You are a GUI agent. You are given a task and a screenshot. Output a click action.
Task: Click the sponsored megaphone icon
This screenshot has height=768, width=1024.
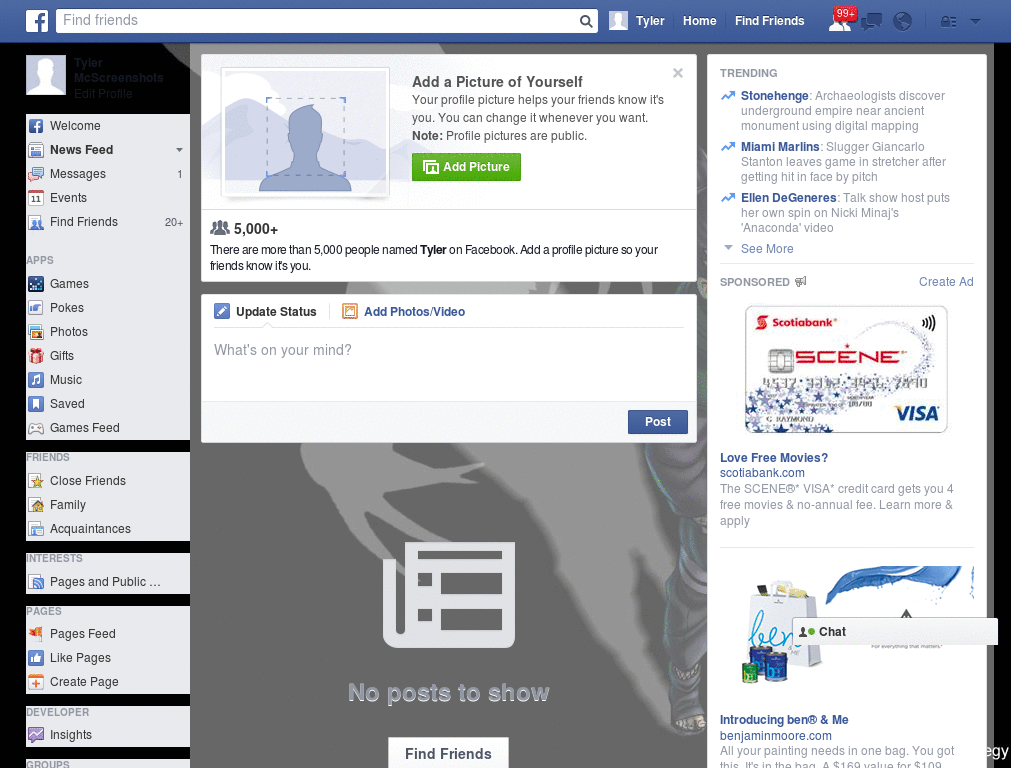[801, 281]
